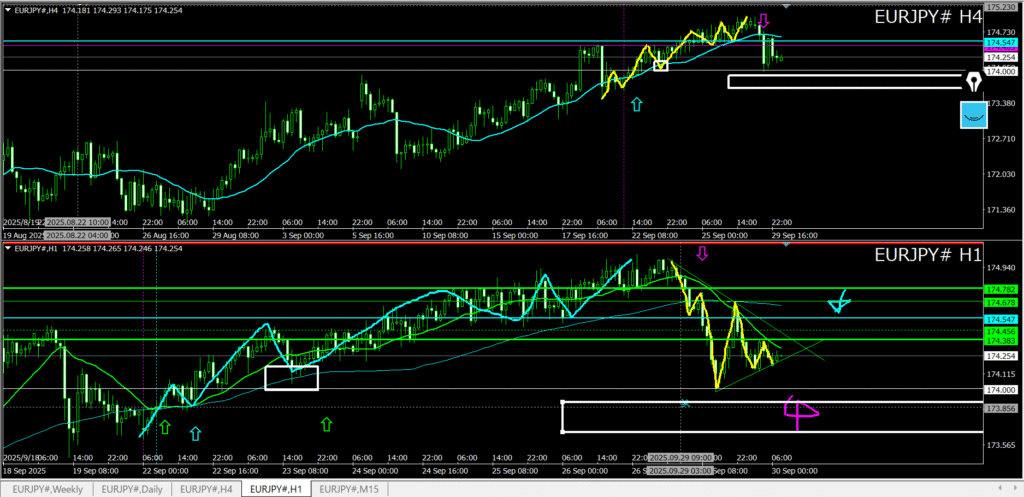Select the small white rectangle in H4 chart

660,66
